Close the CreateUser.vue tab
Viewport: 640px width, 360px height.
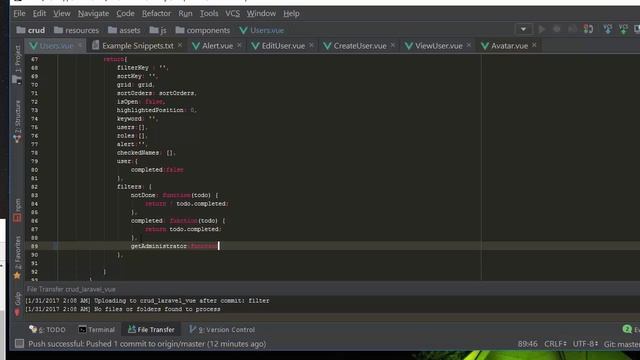(393, 45)
